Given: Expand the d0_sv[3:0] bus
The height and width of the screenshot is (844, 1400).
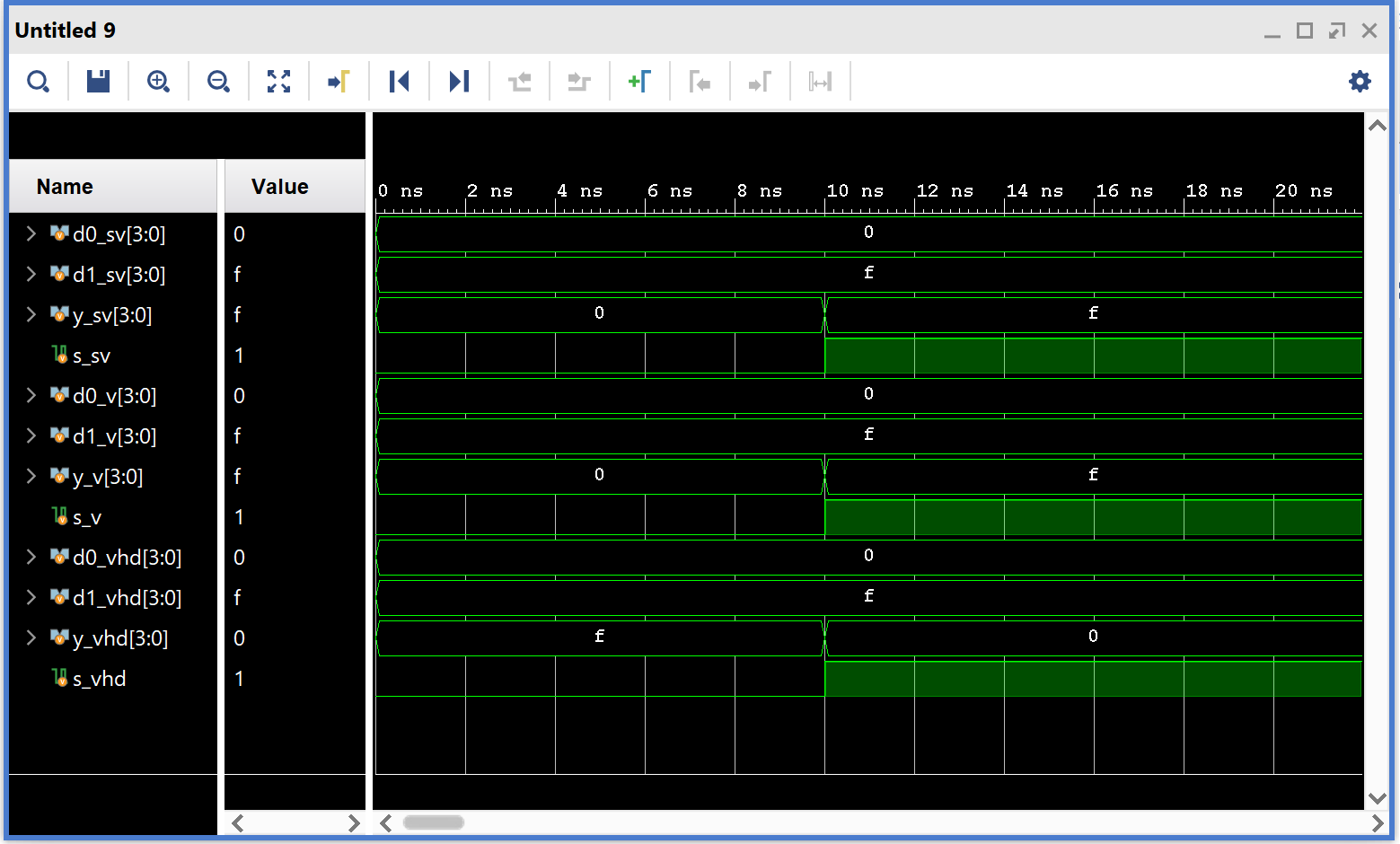Looking at the screenshot, I should pyautogui.click(x=31, y=234).
